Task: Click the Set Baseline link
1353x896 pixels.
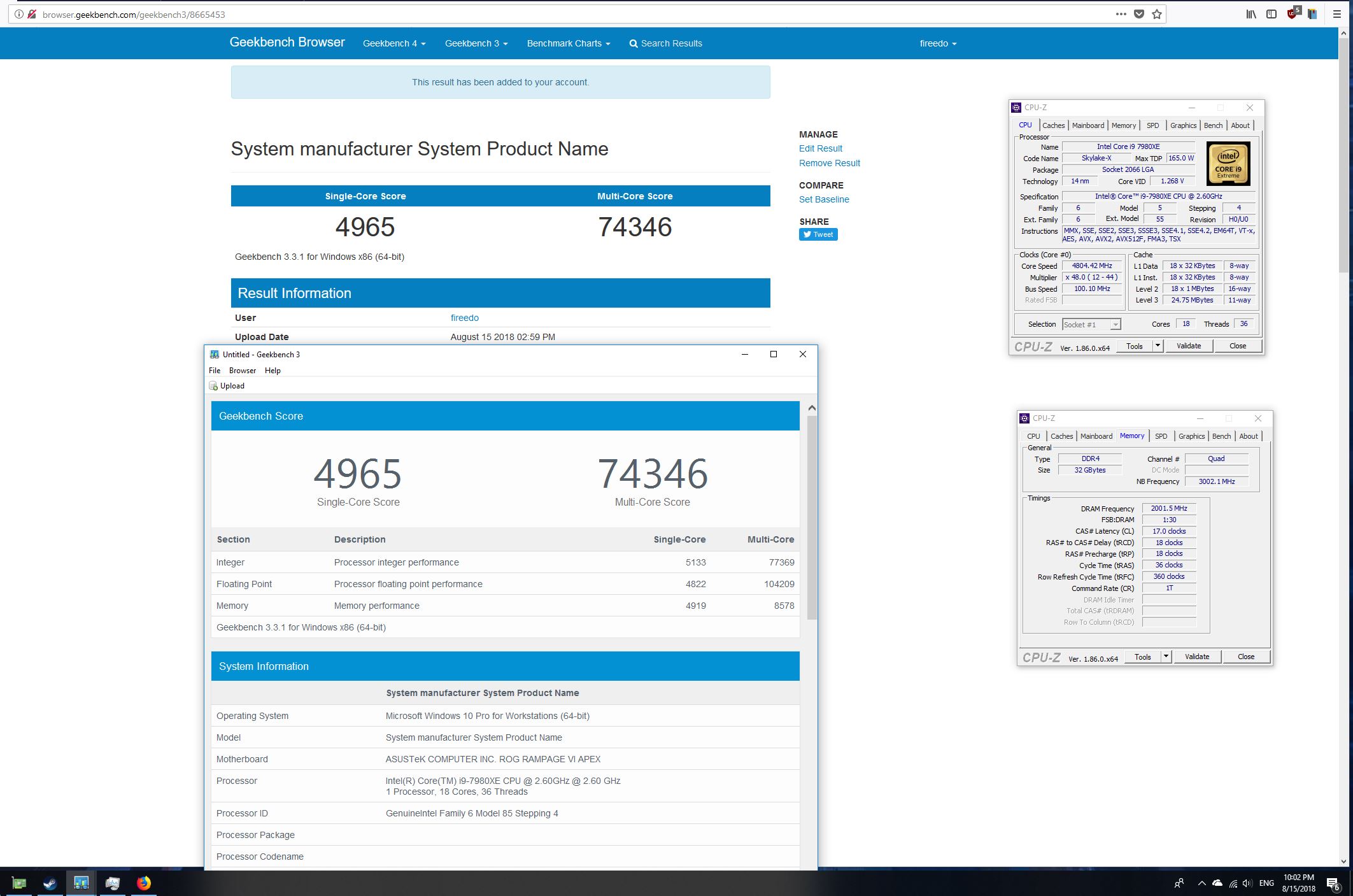Action: point(824,199)
